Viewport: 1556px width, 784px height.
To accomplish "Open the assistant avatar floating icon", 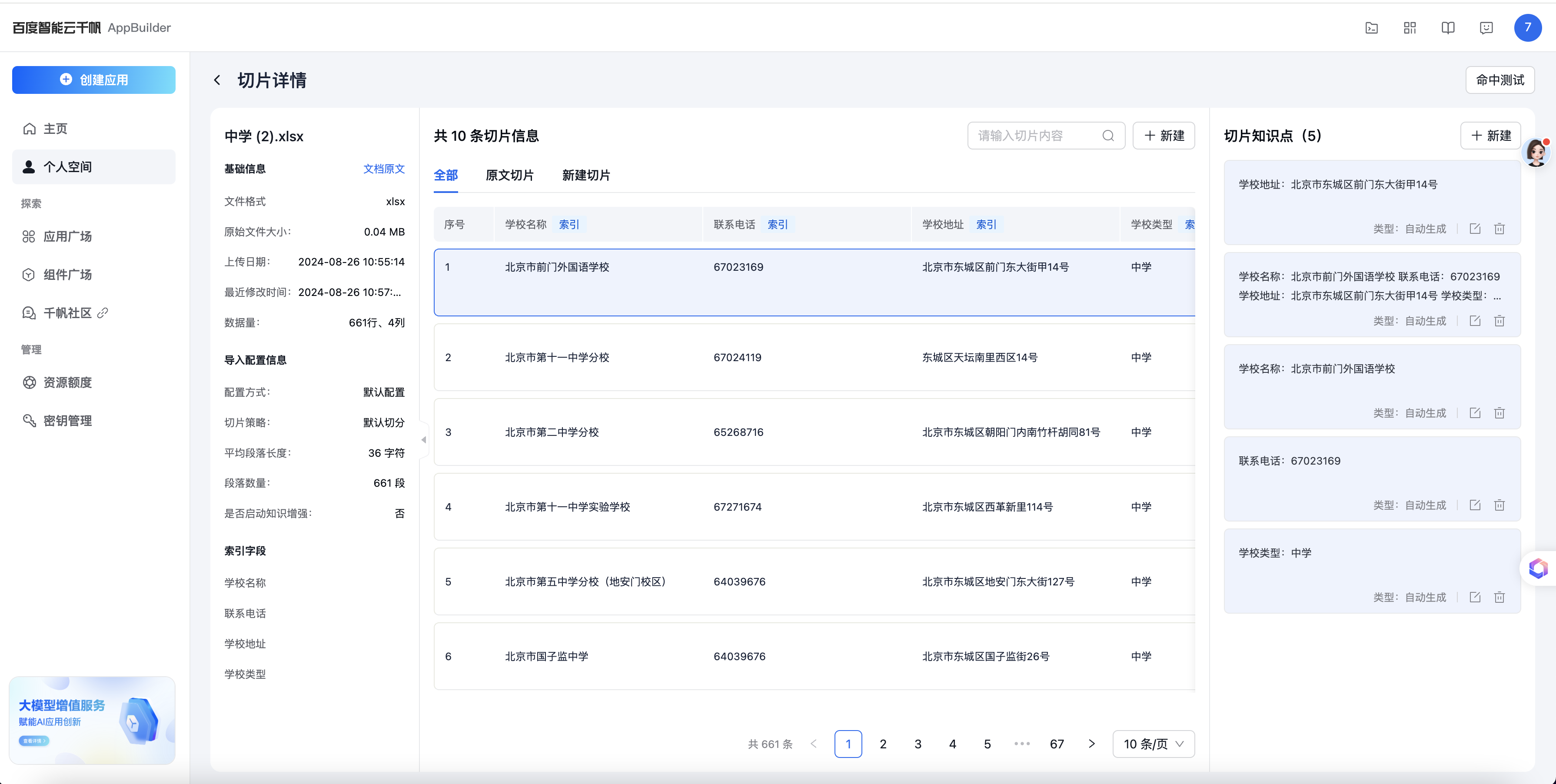I will tap(1536, 152).
